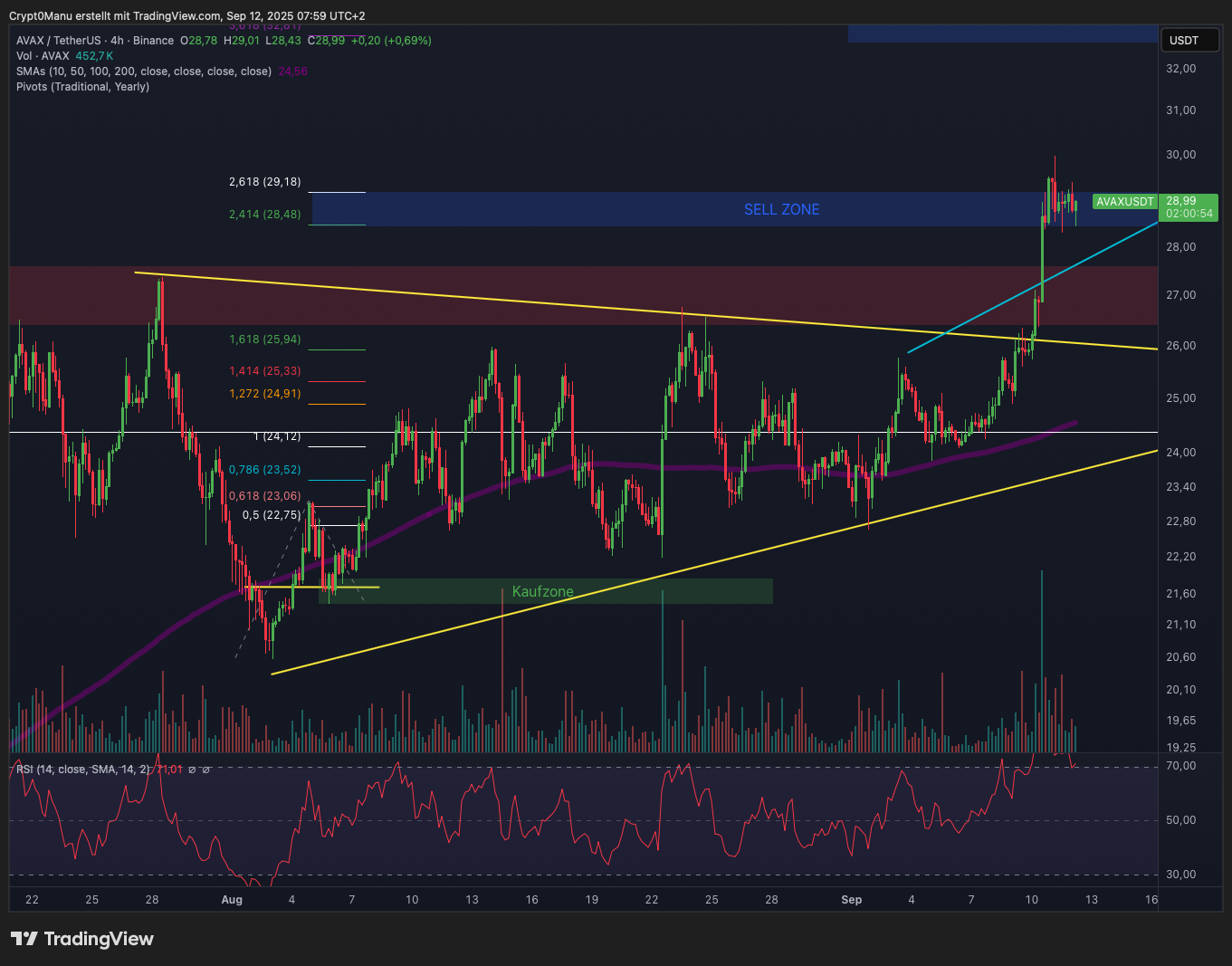
Task: Click the 30,00 level on price axis
Action: [x=1180, y=155]
